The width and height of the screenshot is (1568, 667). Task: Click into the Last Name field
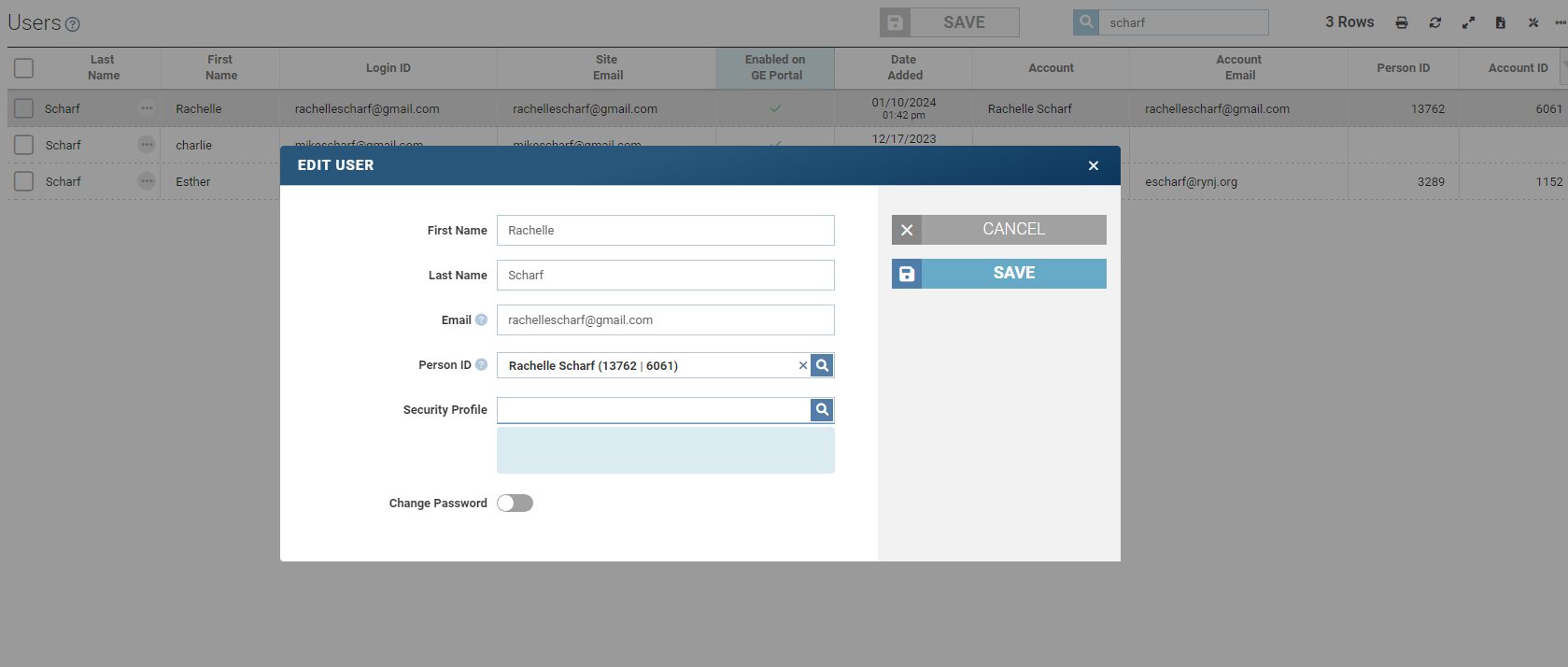coord(666,276)
